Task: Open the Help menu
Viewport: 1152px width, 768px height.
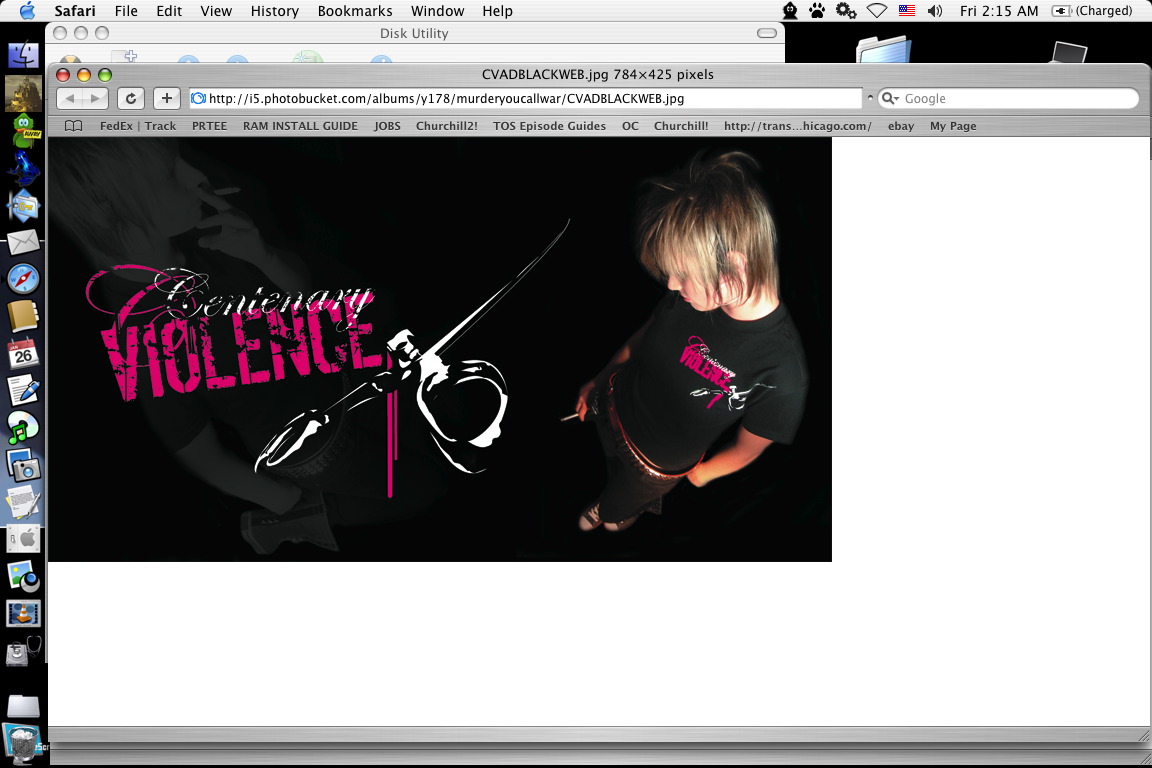Action: 497,10
